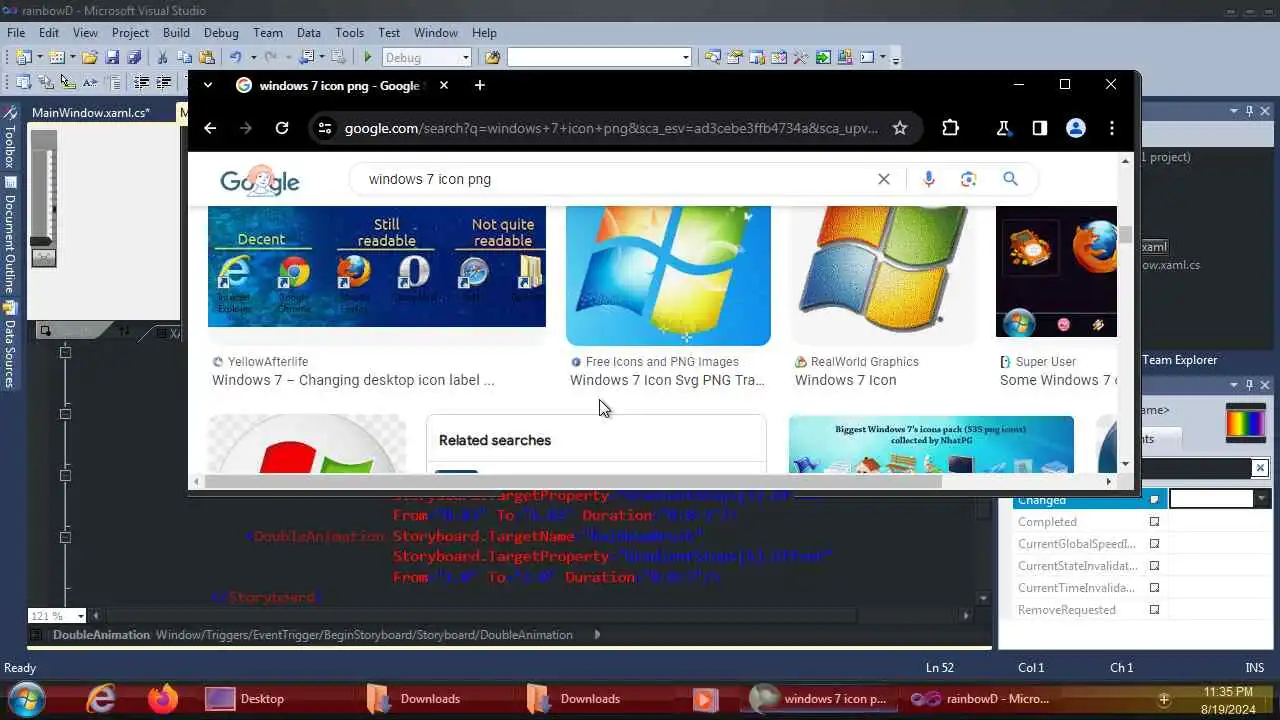Image resolution: width=1280 pixels, height=720 pixels.
Task: Click the Chrome address bar
Action: [612, 128]
